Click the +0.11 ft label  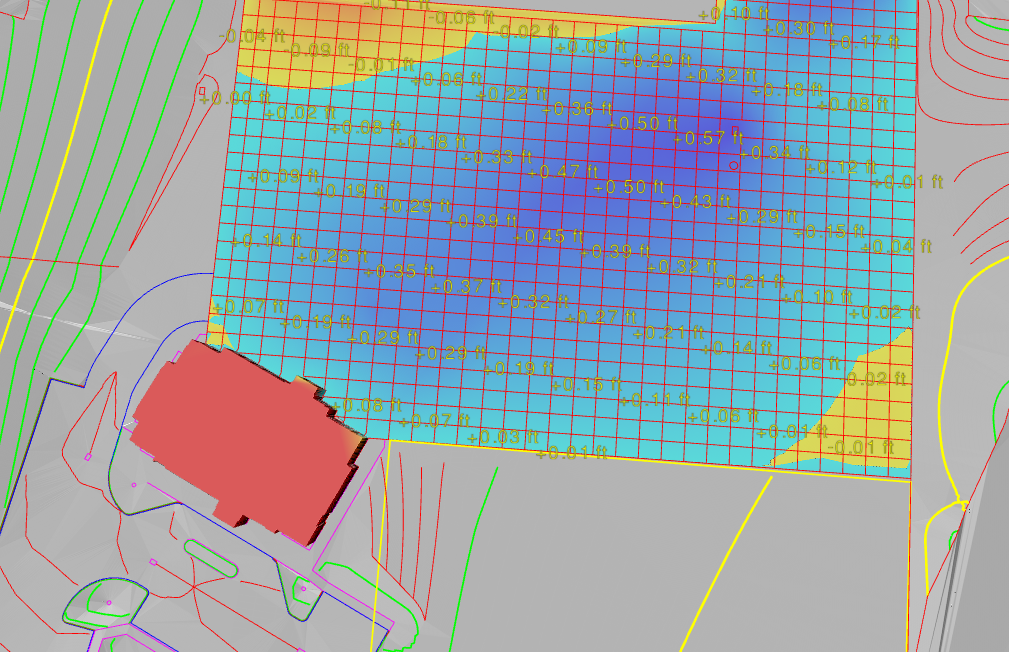pyautogui.click(x=655, y=400)
